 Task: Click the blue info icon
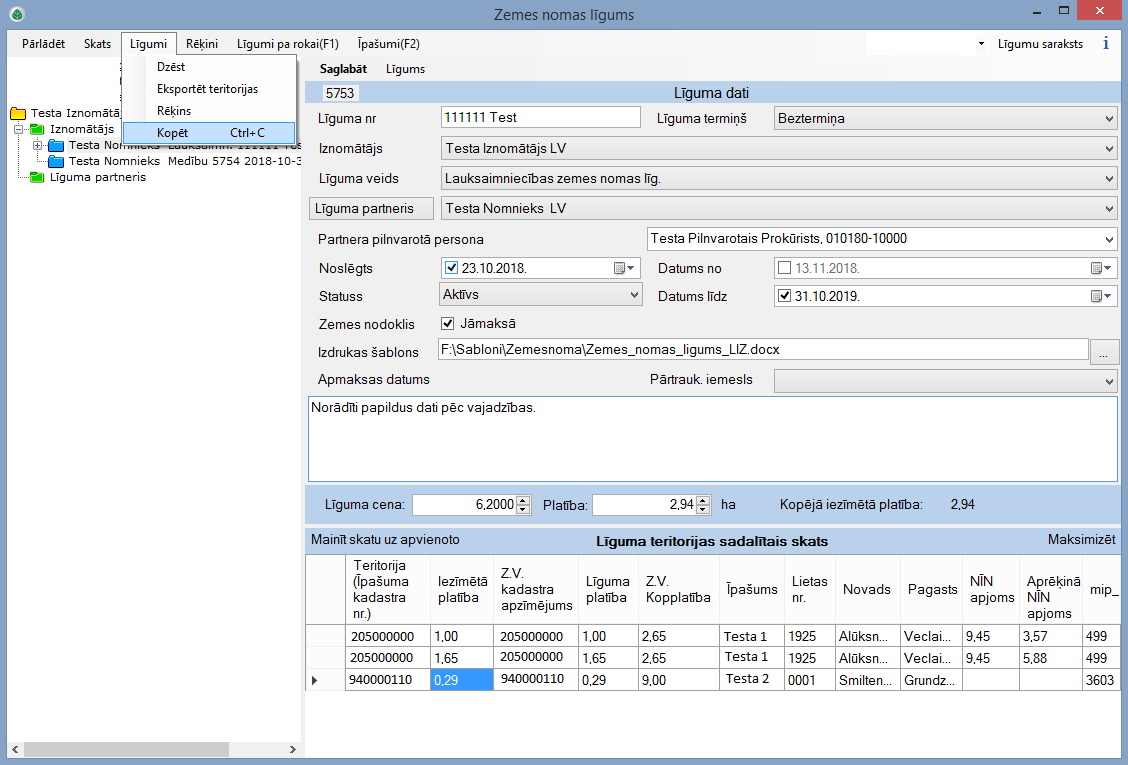(1106, 43)
